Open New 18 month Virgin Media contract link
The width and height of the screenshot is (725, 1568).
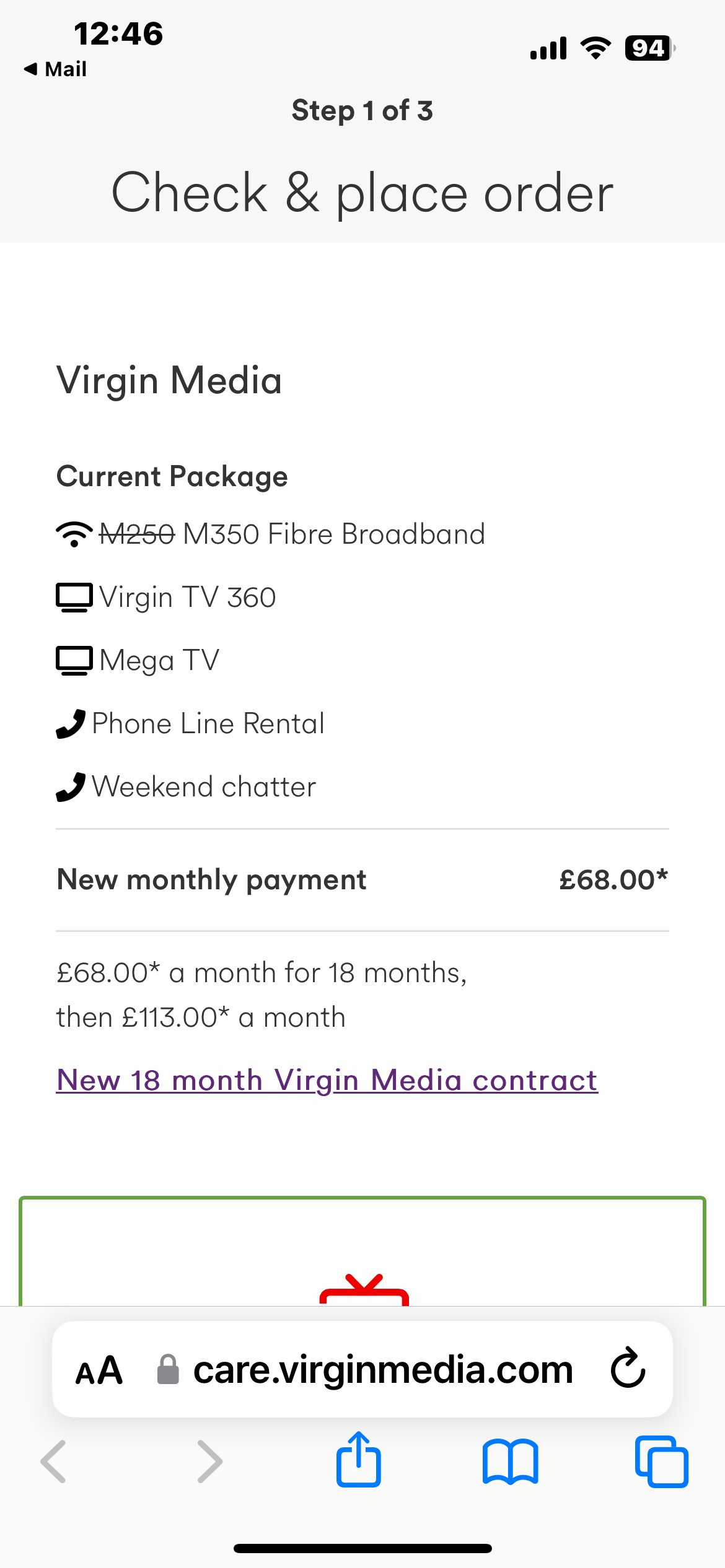coord(327,1080)
